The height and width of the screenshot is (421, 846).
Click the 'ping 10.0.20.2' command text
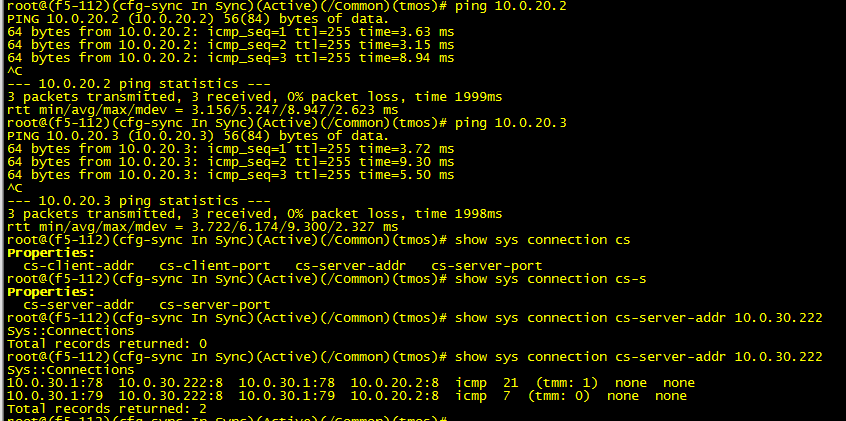click(510, 6)
